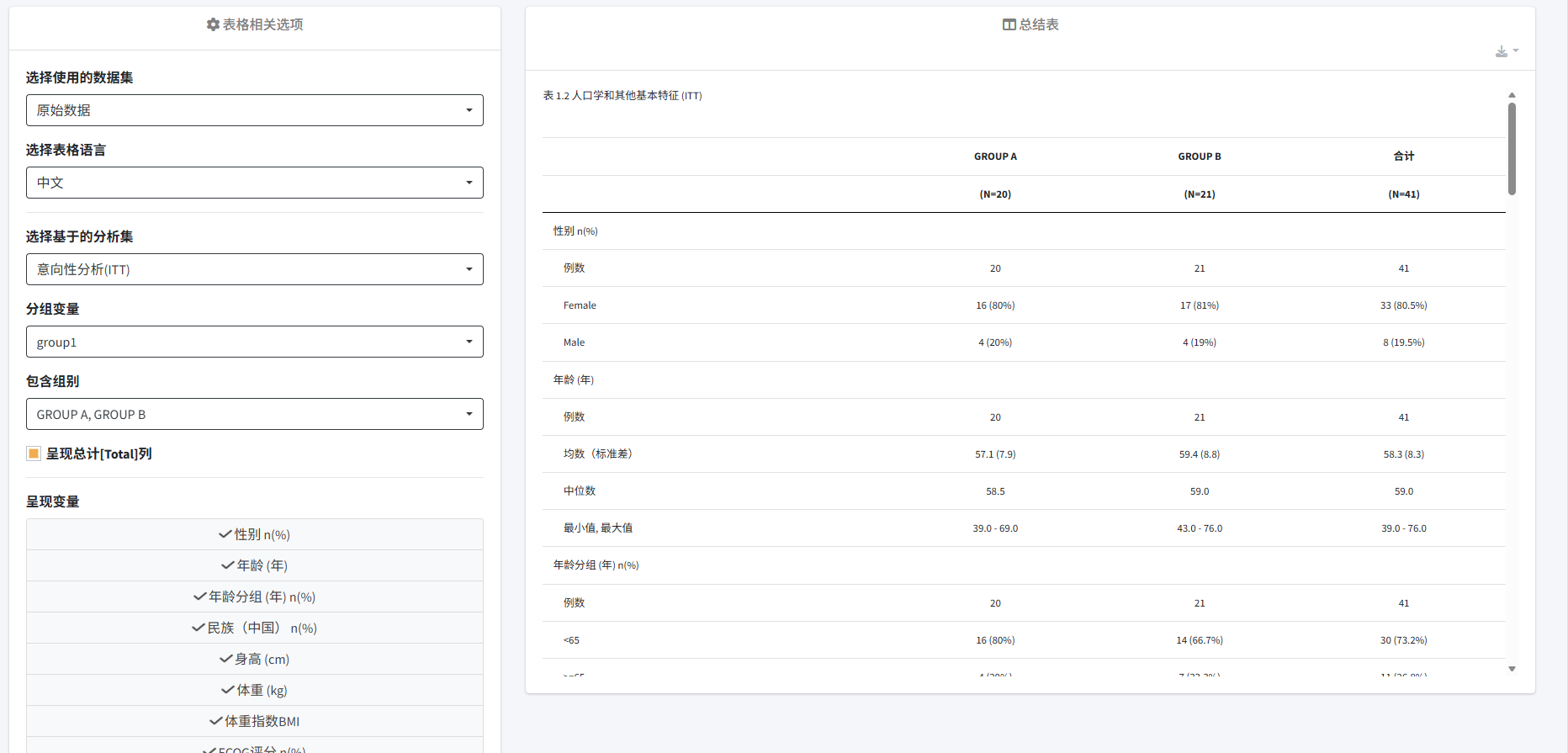Click the table's scroll-up arrow
The height and width of the screenshot is (753, 1568).
click(x=1512, y=95)
